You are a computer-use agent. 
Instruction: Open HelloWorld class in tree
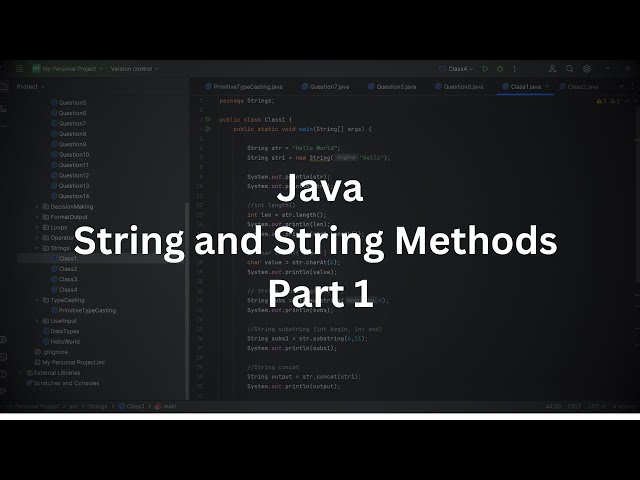click(x=61, y=342)
